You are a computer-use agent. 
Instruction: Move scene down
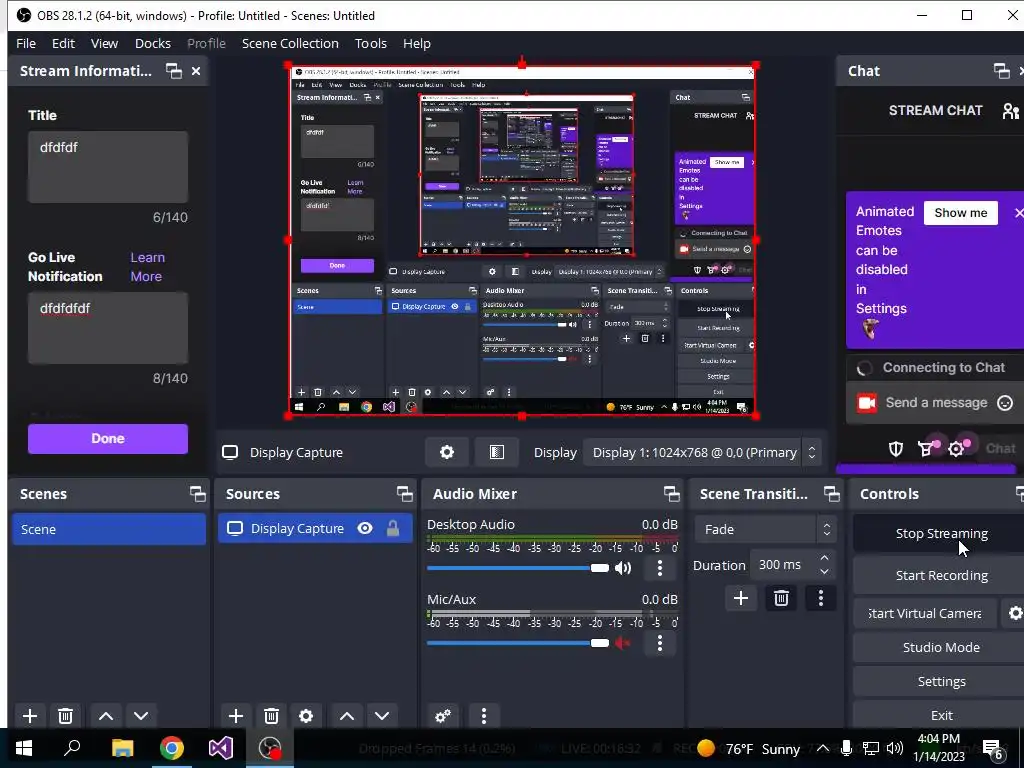click(141, 716)
